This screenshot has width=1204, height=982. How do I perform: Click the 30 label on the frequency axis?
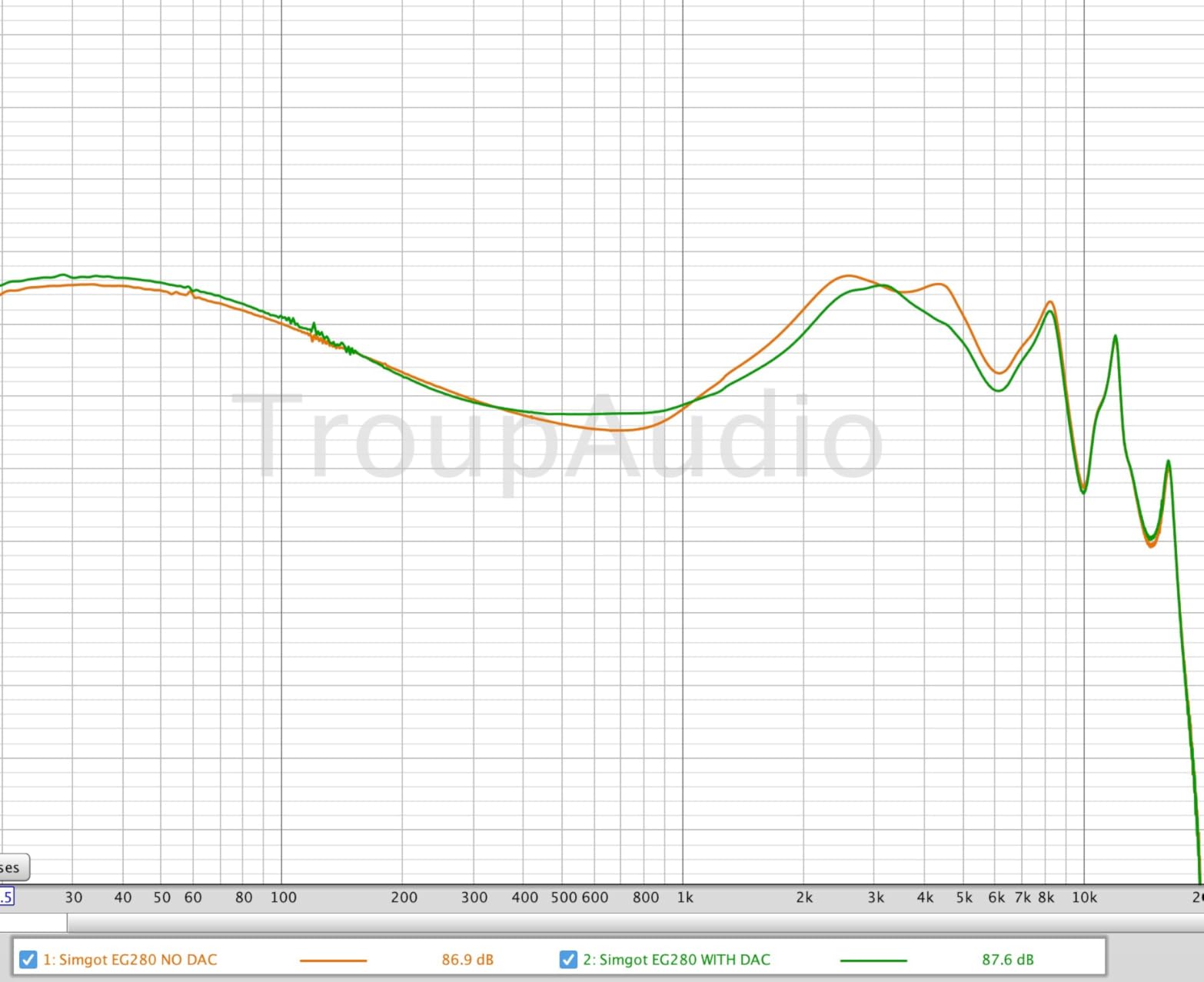click(x=73, y=897)
